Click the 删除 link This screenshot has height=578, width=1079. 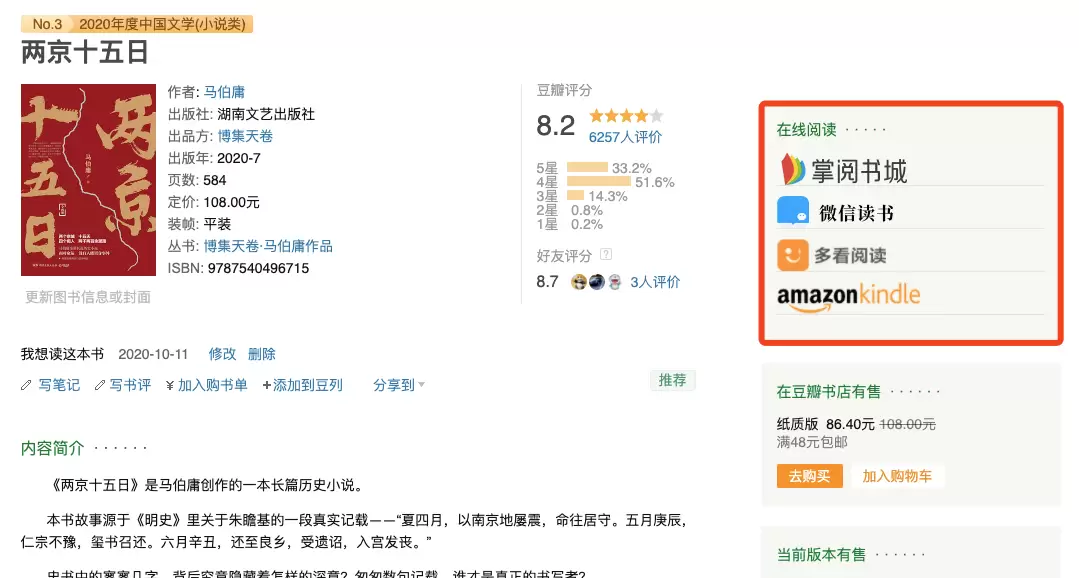point(261,354)
